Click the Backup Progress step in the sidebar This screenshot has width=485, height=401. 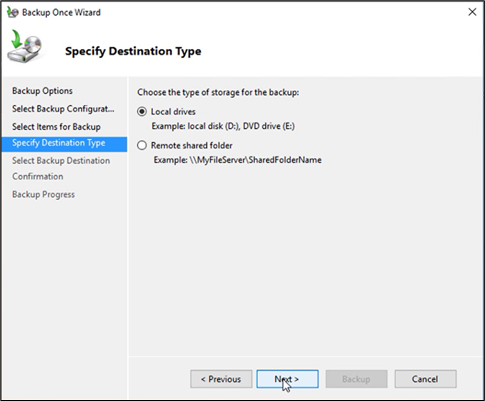pyautogui.click(x=43, y=194)
